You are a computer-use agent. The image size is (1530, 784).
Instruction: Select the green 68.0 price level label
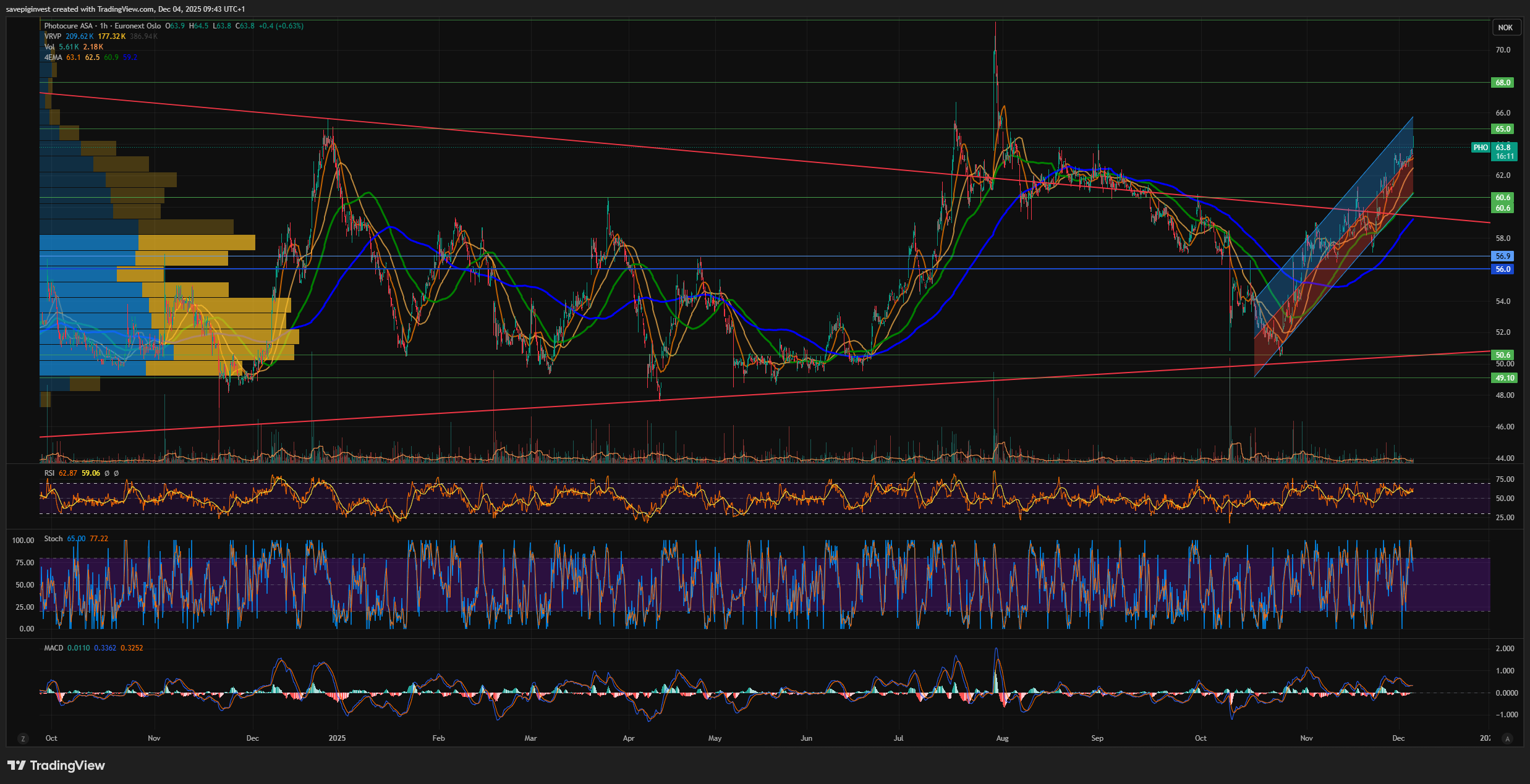(1503, 82)
